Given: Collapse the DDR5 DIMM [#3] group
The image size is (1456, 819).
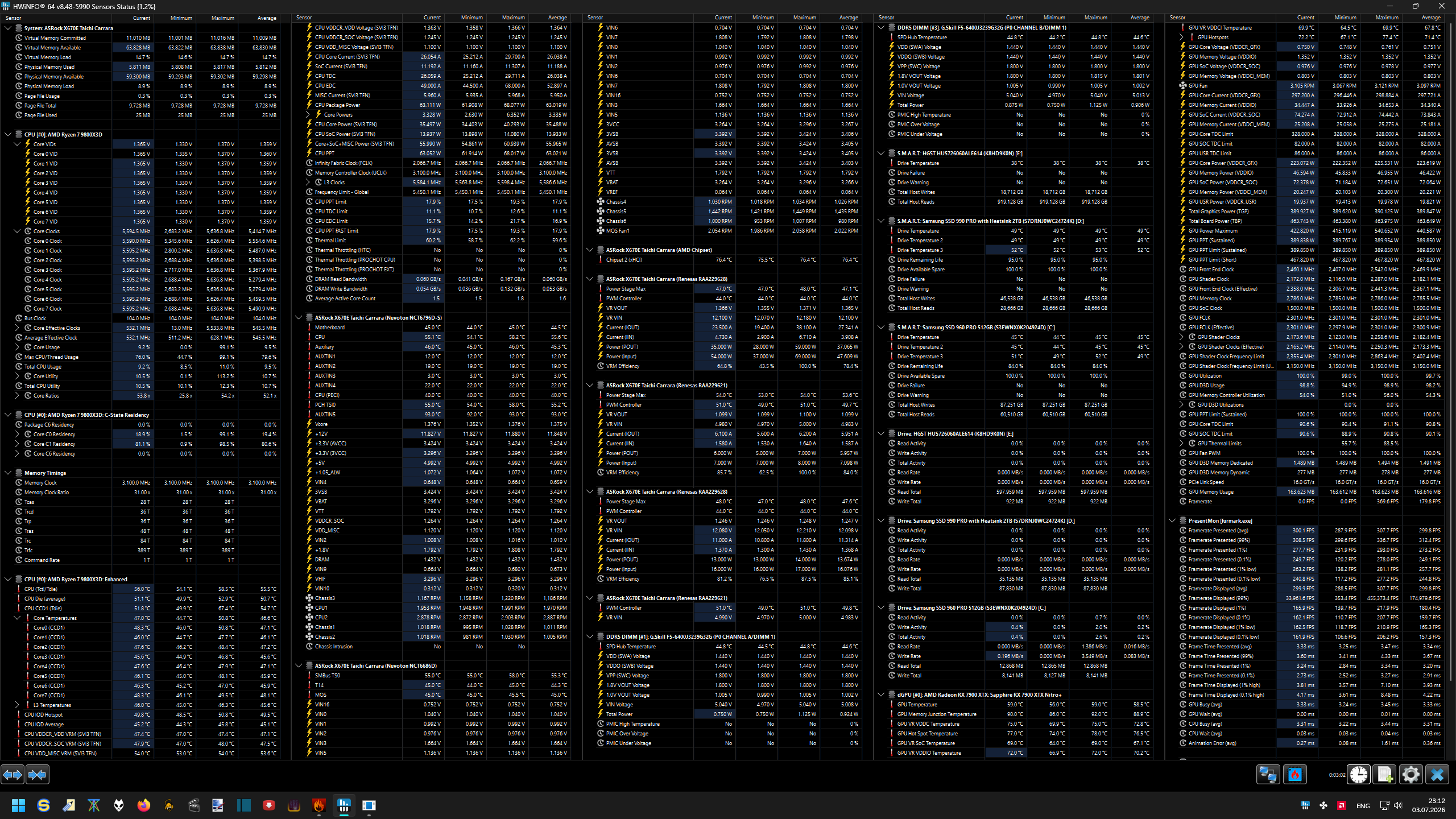Looking at the screenshot, I should [881, 27].
